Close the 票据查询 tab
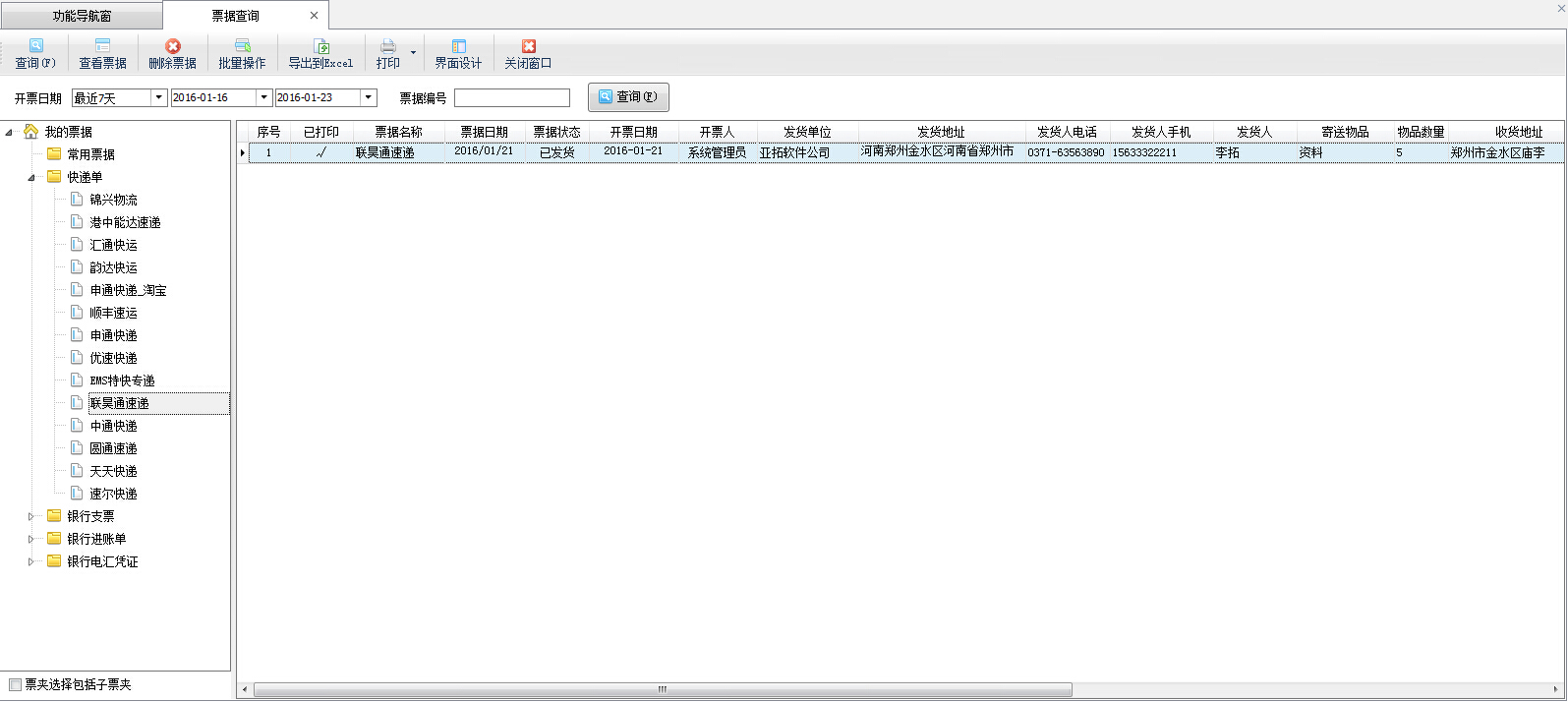Screen dimensions: 1568x702 pos(314,16)
